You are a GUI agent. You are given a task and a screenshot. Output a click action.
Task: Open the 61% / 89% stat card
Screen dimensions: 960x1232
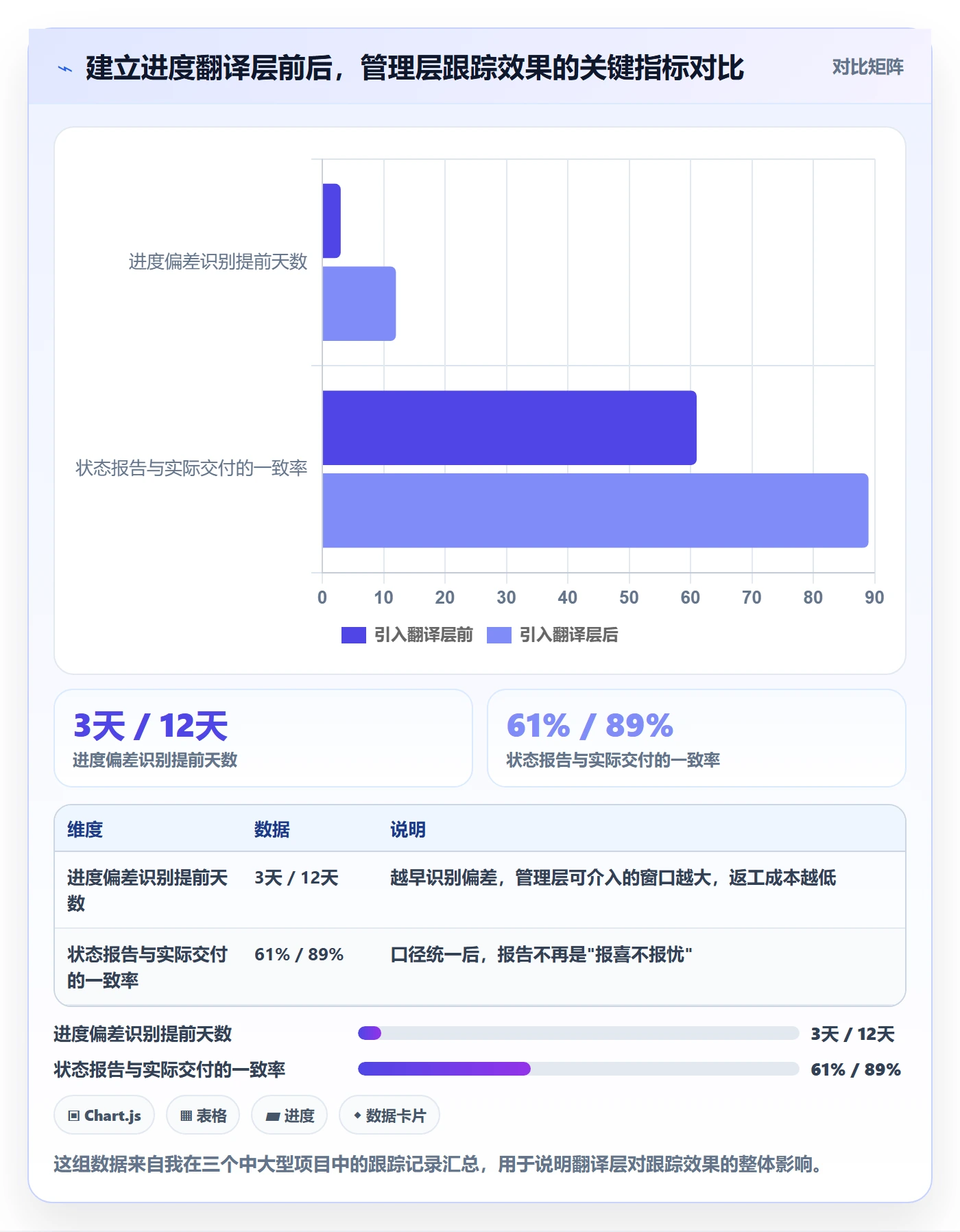click(x=696, y=738)
